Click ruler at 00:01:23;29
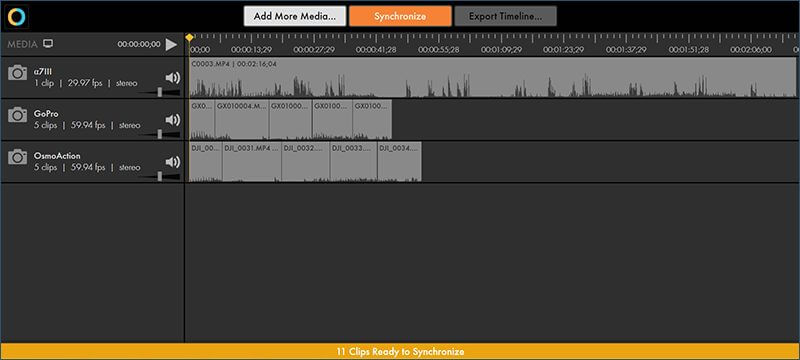The width and height of the screenshot is (800, 360). click(563, 49)
